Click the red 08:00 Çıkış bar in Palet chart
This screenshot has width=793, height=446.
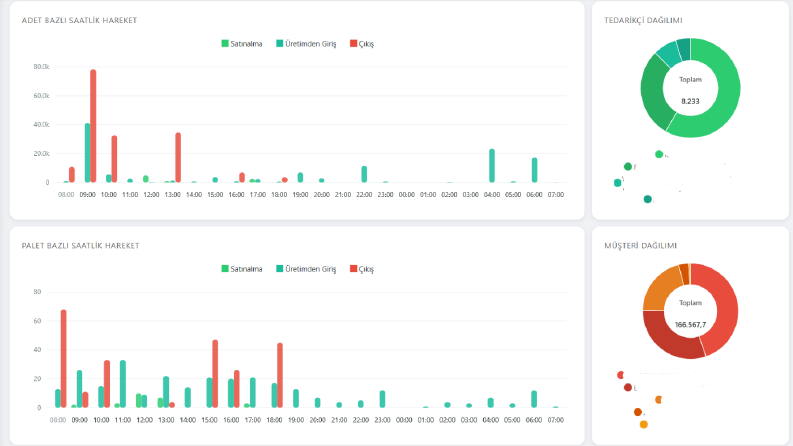click(x=64, y=359)
